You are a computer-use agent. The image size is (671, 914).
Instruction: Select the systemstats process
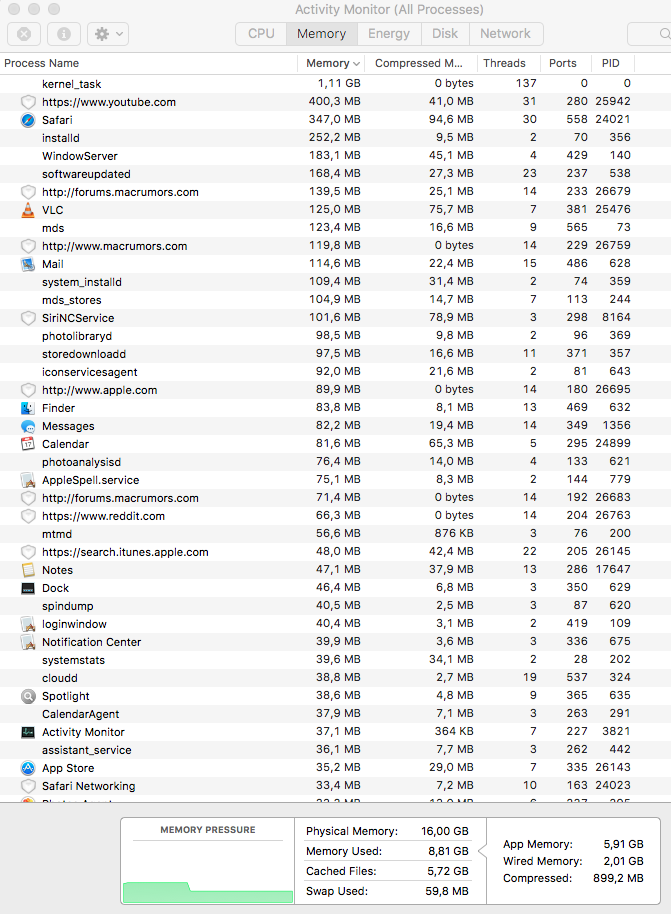pyautogui.click(x=335, y=660)
